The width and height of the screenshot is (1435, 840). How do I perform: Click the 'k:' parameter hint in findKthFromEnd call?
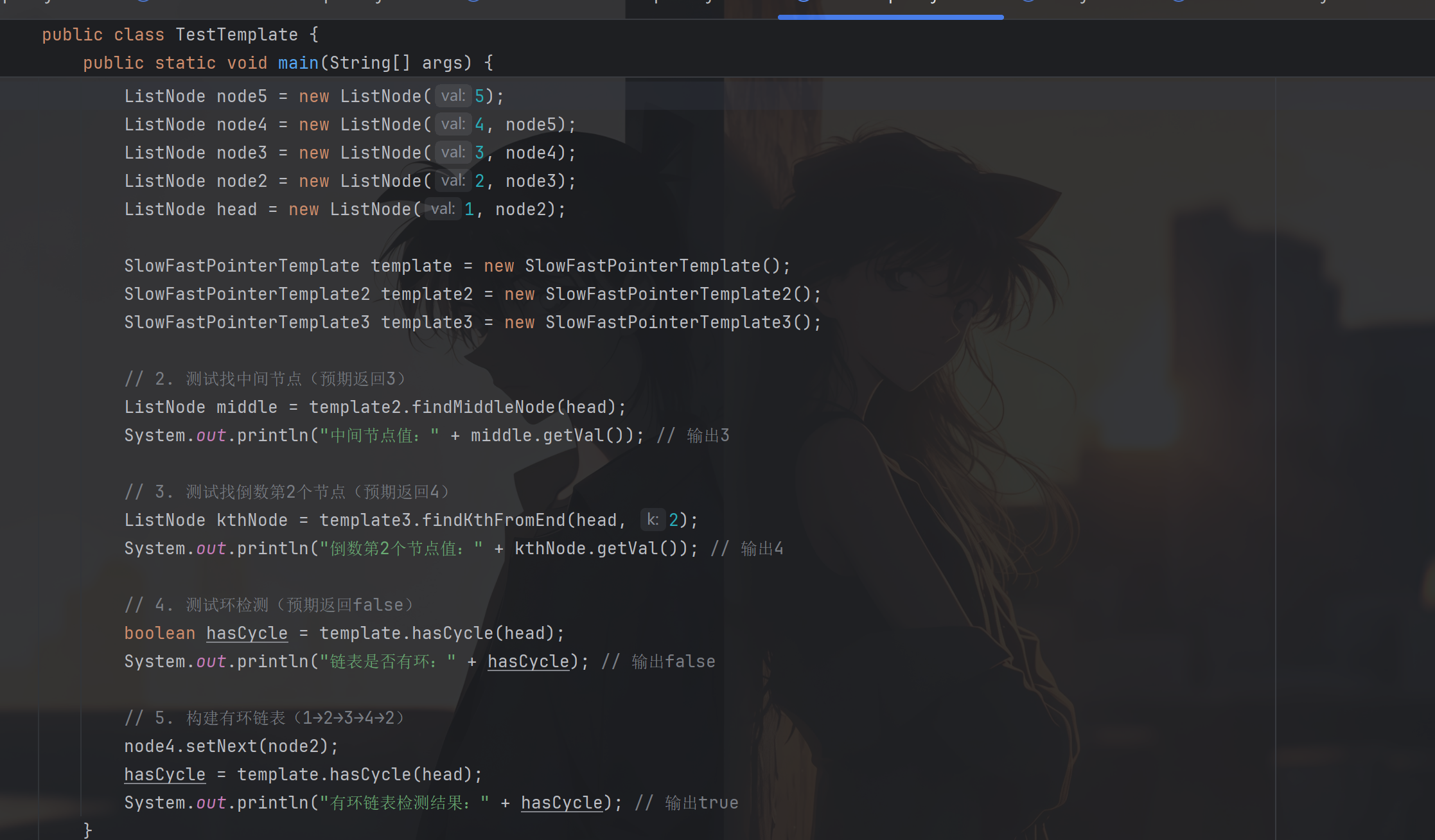pyautogui.click(x=652, y=520)
